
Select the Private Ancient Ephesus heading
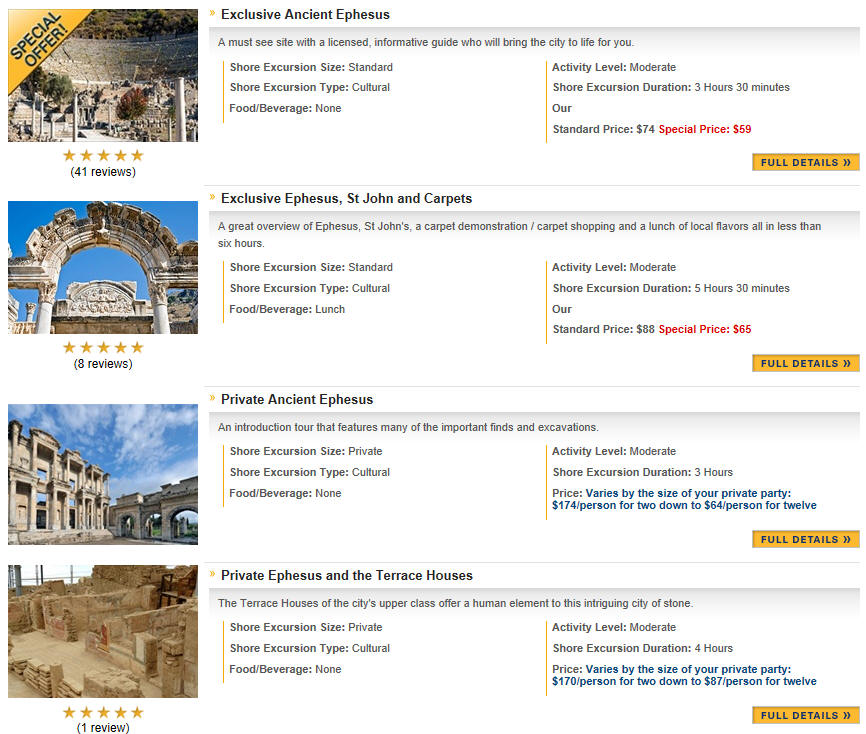(x=297, y=399)
